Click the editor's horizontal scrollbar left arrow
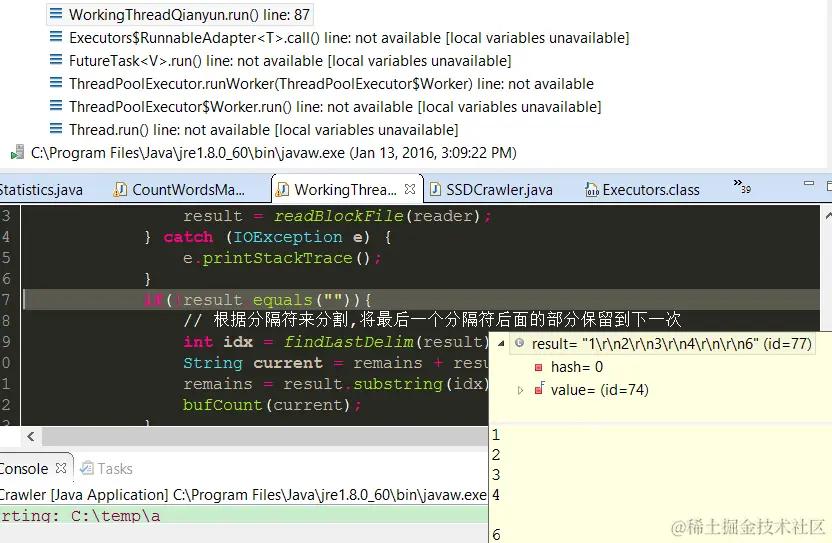This screenshot has height=543, width=832. tap(31, 436)
